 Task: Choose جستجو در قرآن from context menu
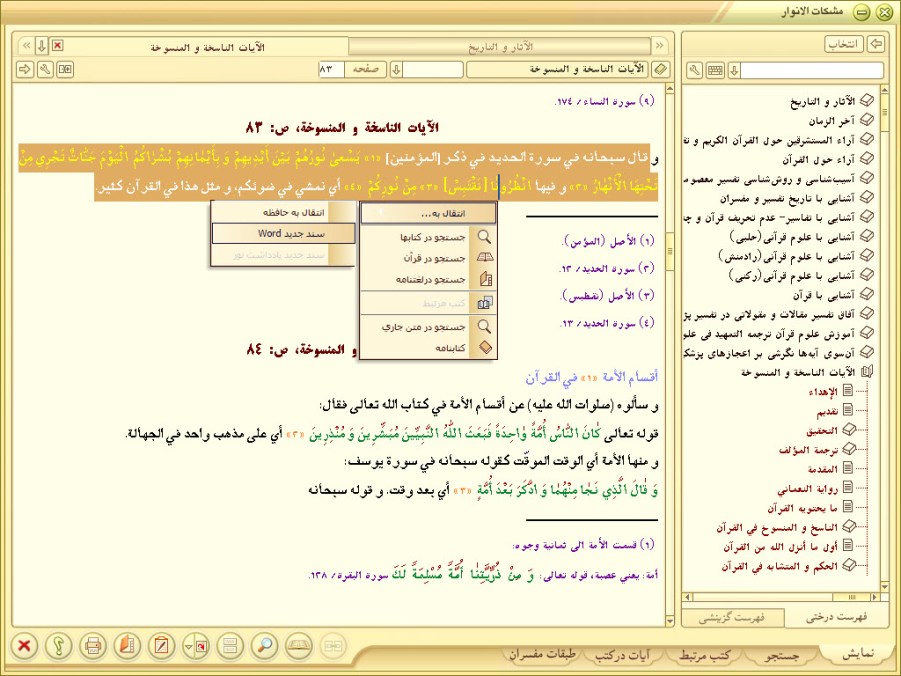(429, 258)
